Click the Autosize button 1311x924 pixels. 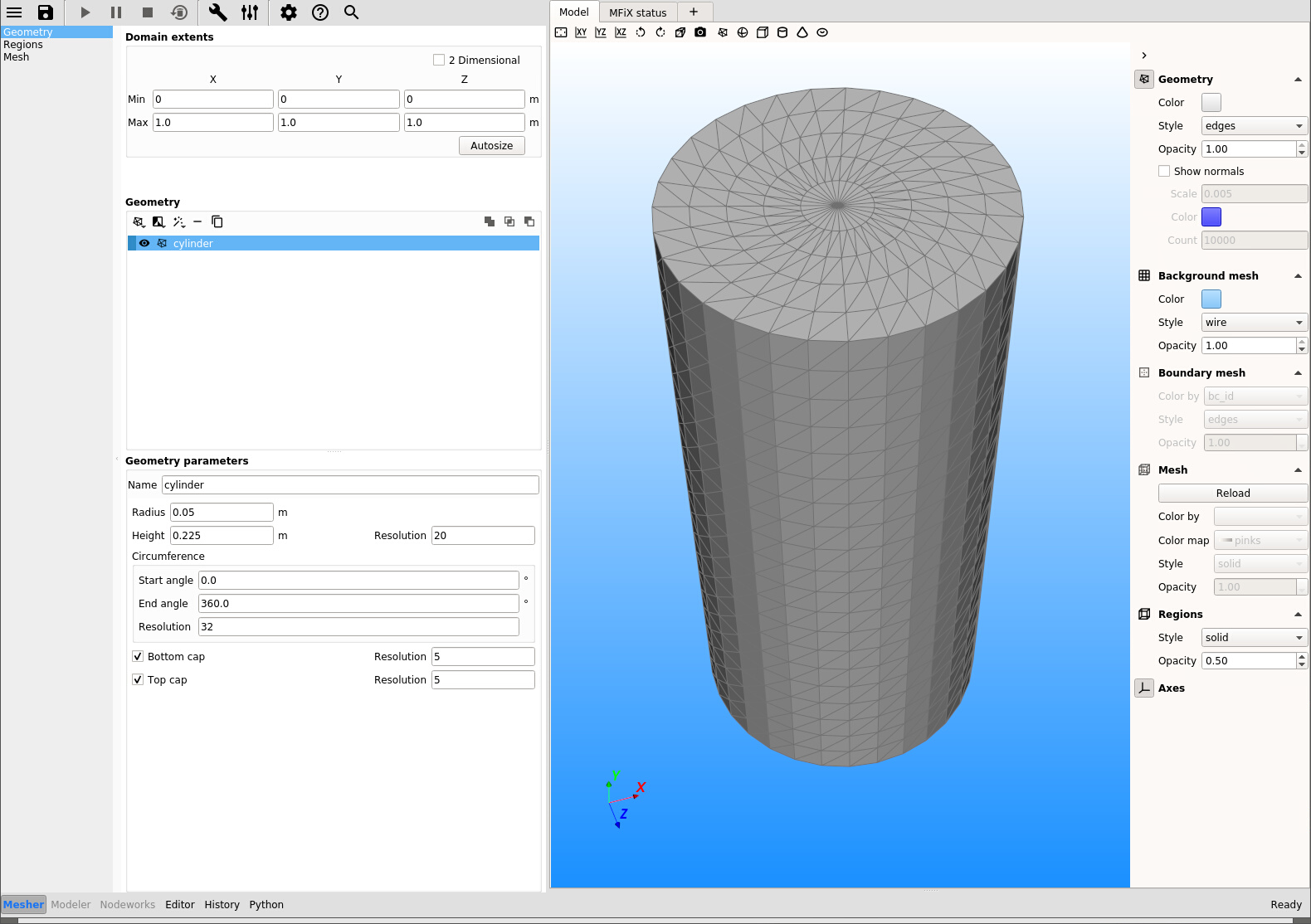[x=491, y=146]
